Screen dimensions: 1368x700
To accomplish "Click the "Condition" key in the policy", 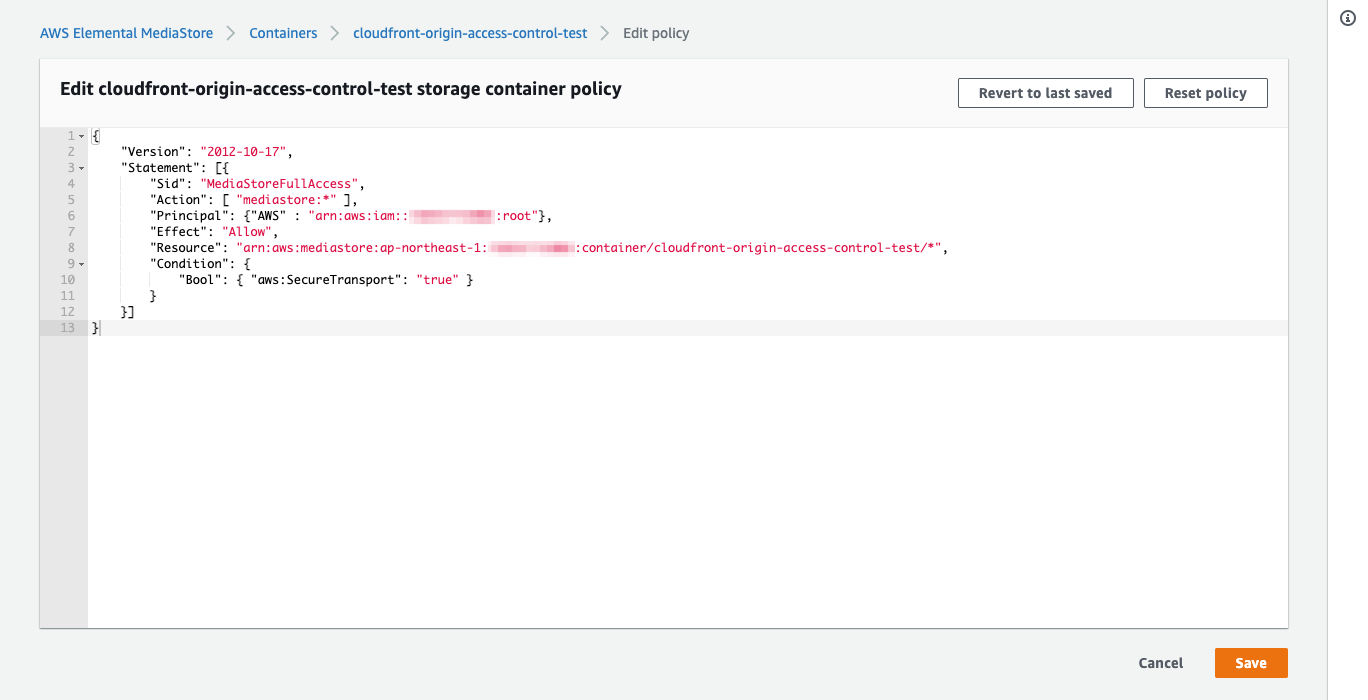I will (190, 264).
